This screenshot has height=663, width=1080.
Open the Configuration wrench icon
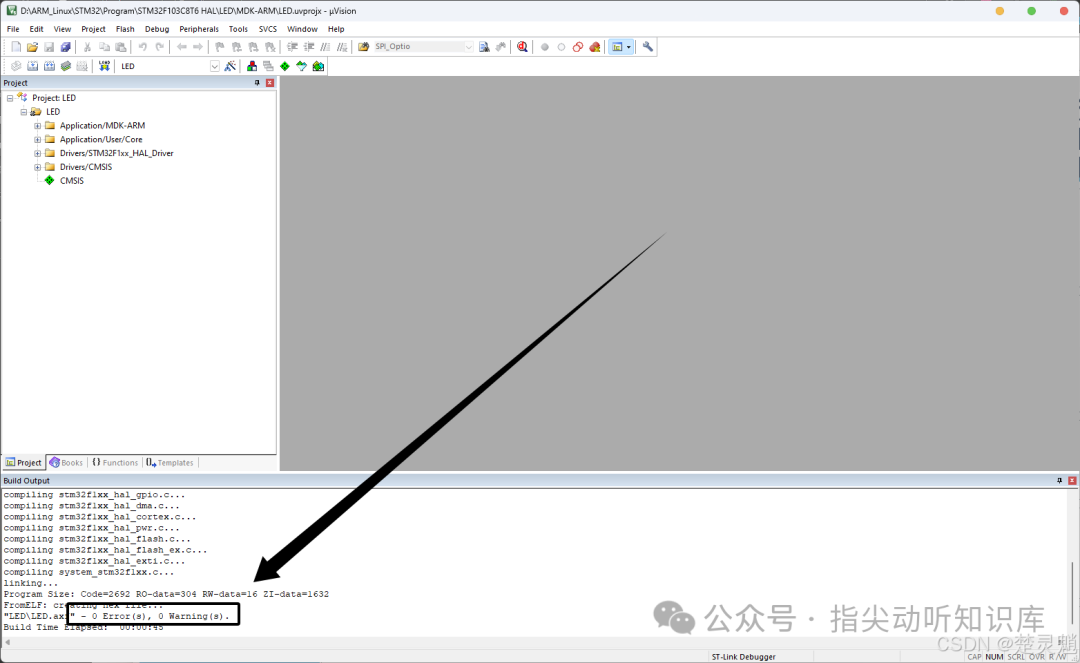[647, 47]
